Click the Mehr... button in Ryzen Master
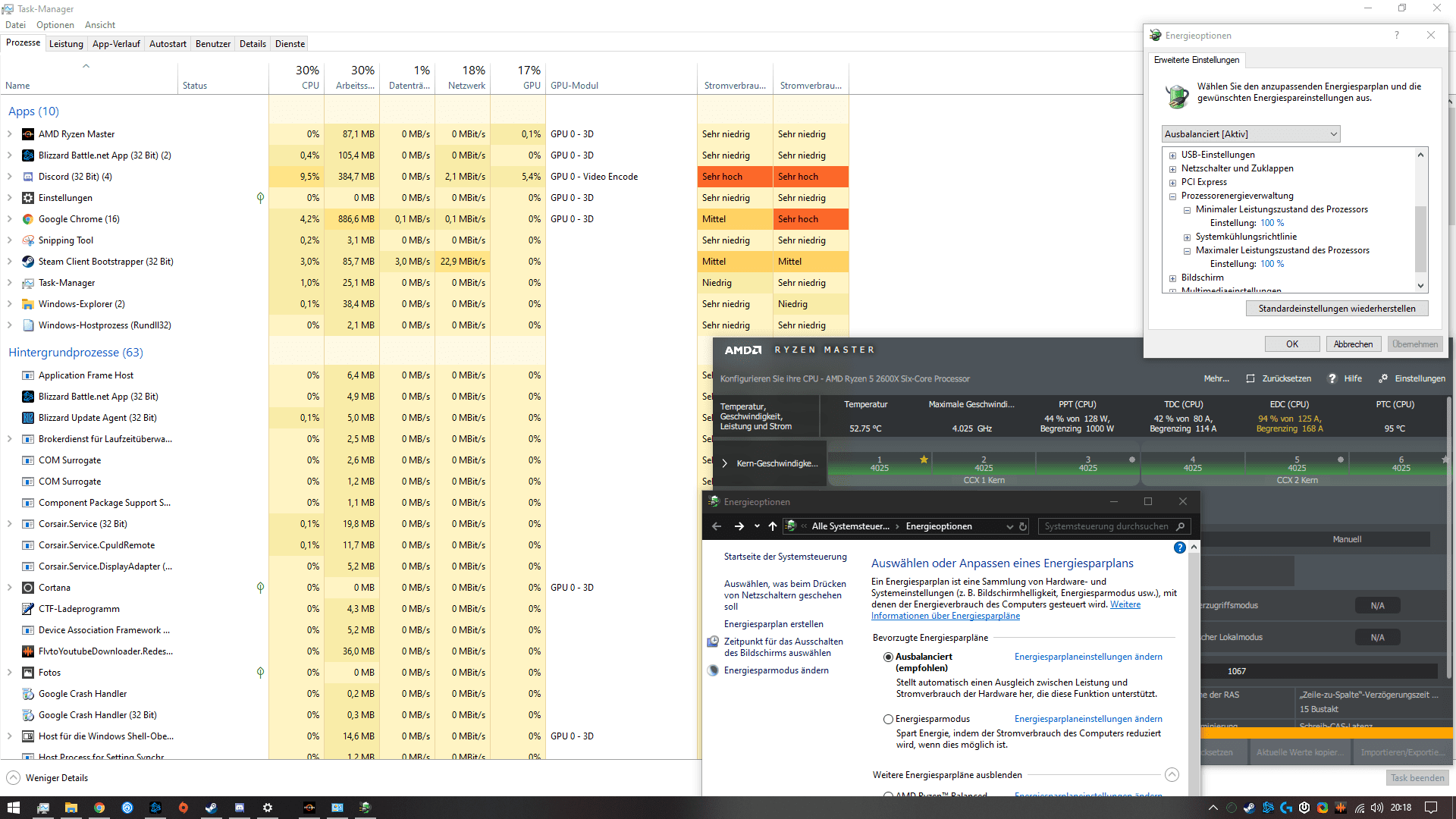 point(1216,378)
